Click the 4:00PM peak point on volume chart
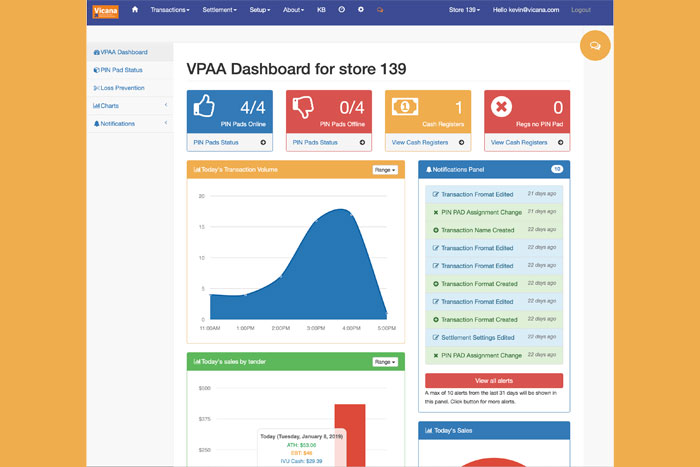Screen dimensions: 700x467 point(351,215)
